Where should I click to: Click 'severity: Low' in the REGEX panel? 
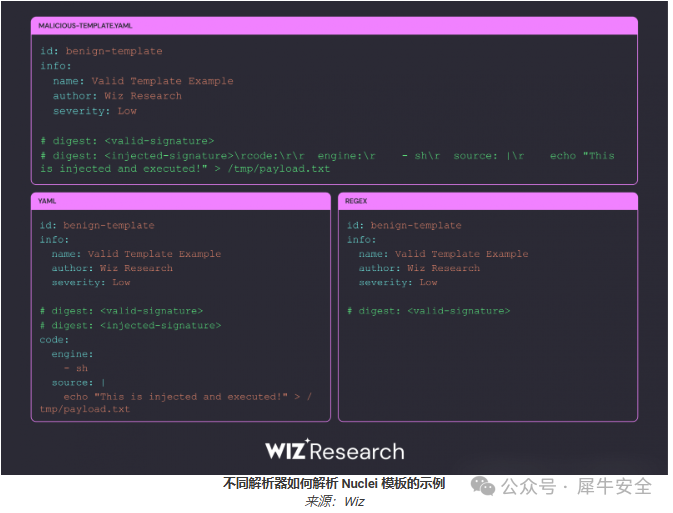(x=398, y=282)
